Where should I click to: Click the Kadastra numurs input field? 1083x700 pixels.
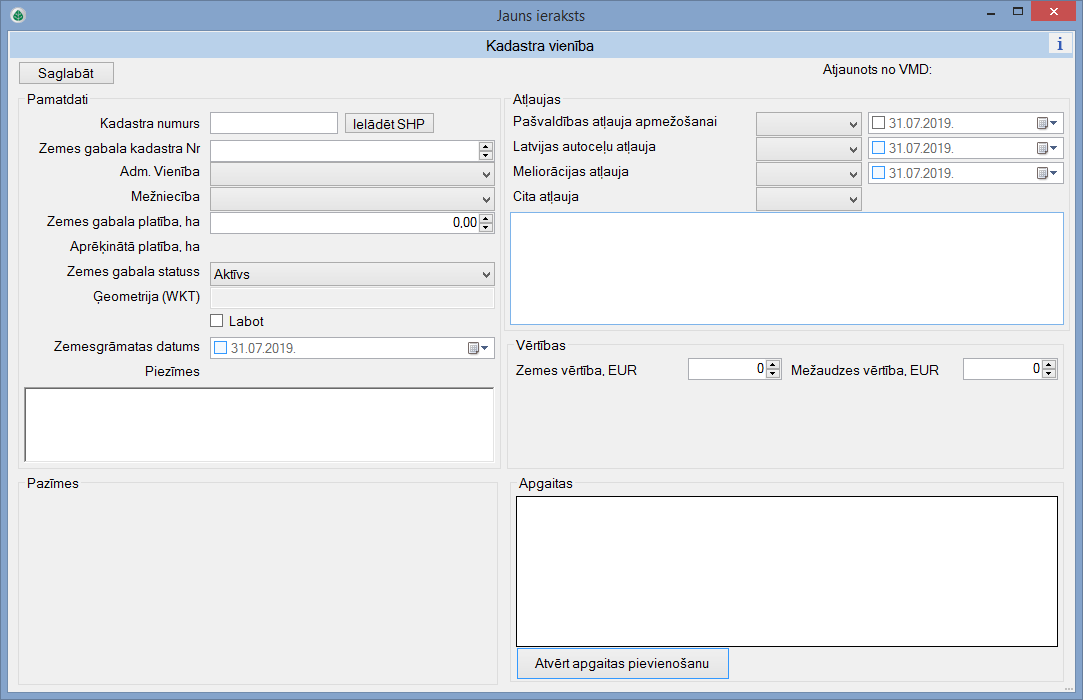click(x=274, y=123)
